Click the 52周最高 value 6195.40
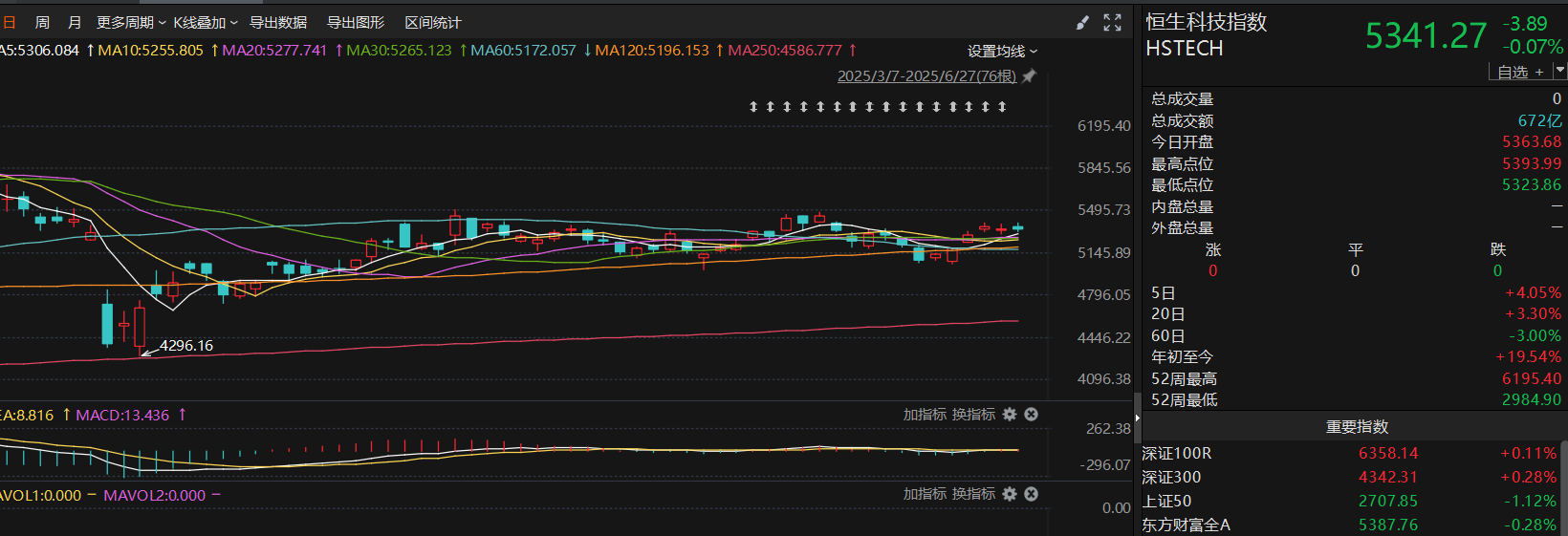1568x536 pixels. tap(1532, 379)
